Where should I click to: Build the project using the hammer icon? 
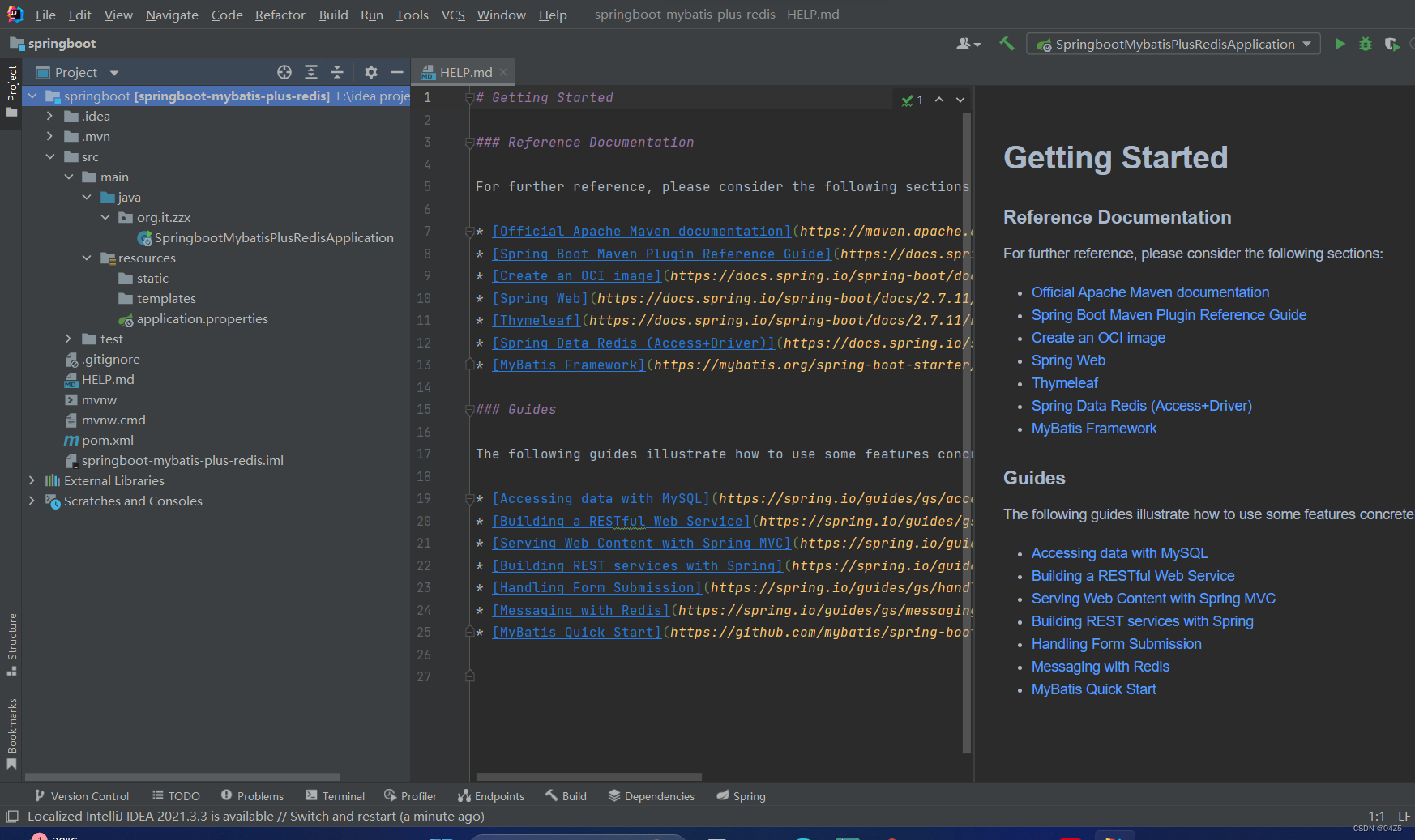pyautogui.click(x=1007, y=44)
